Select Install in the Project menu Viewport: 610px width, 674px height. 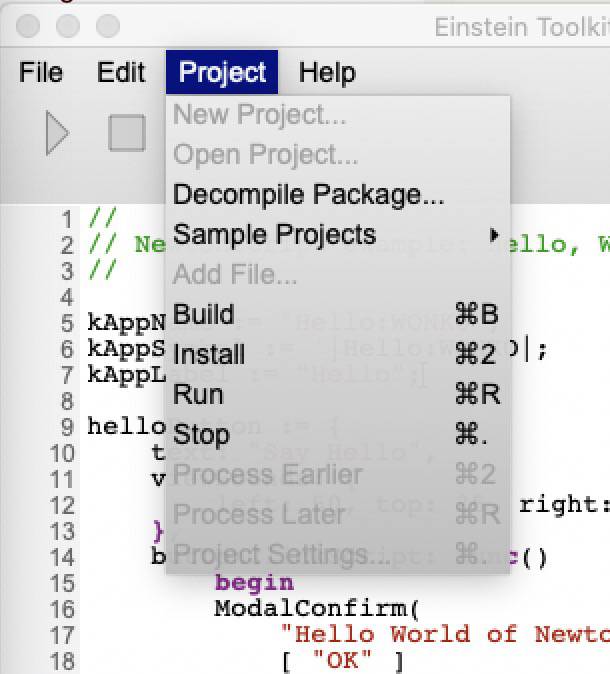click(x=209, y=354)
